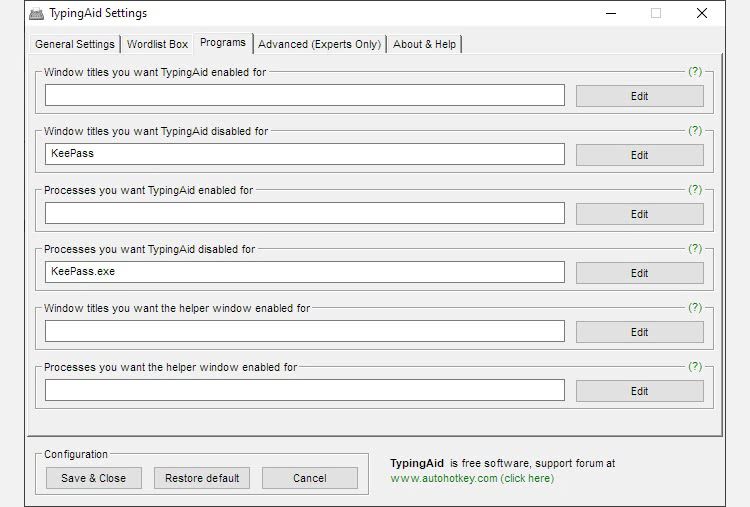Click Save & Close button
This screenshot has height=507, width=750.
(94, 478)
